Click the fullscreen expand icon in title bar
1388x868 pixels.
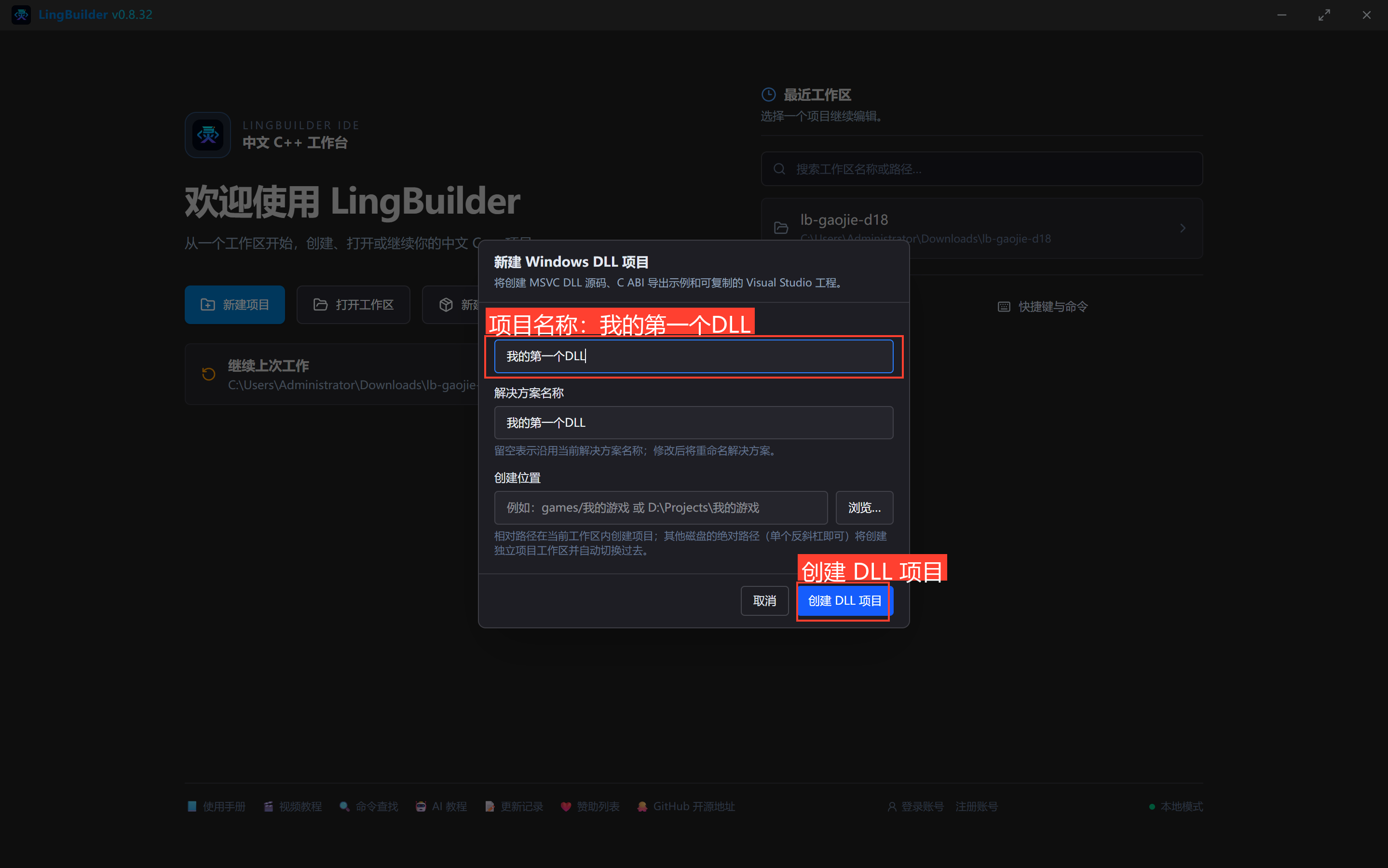coord(1324,15)
